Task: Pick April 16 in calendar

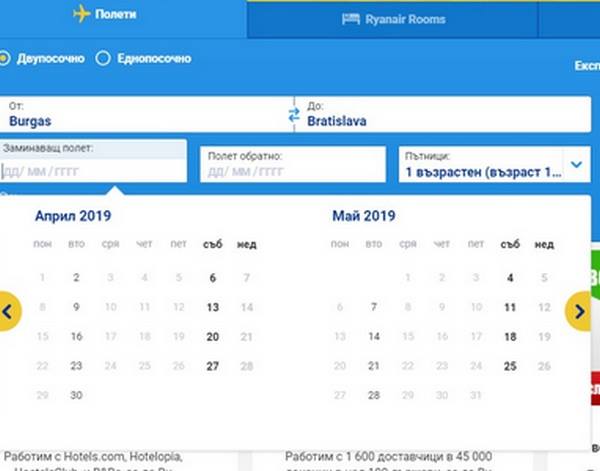Action: (x=77, y=336)
